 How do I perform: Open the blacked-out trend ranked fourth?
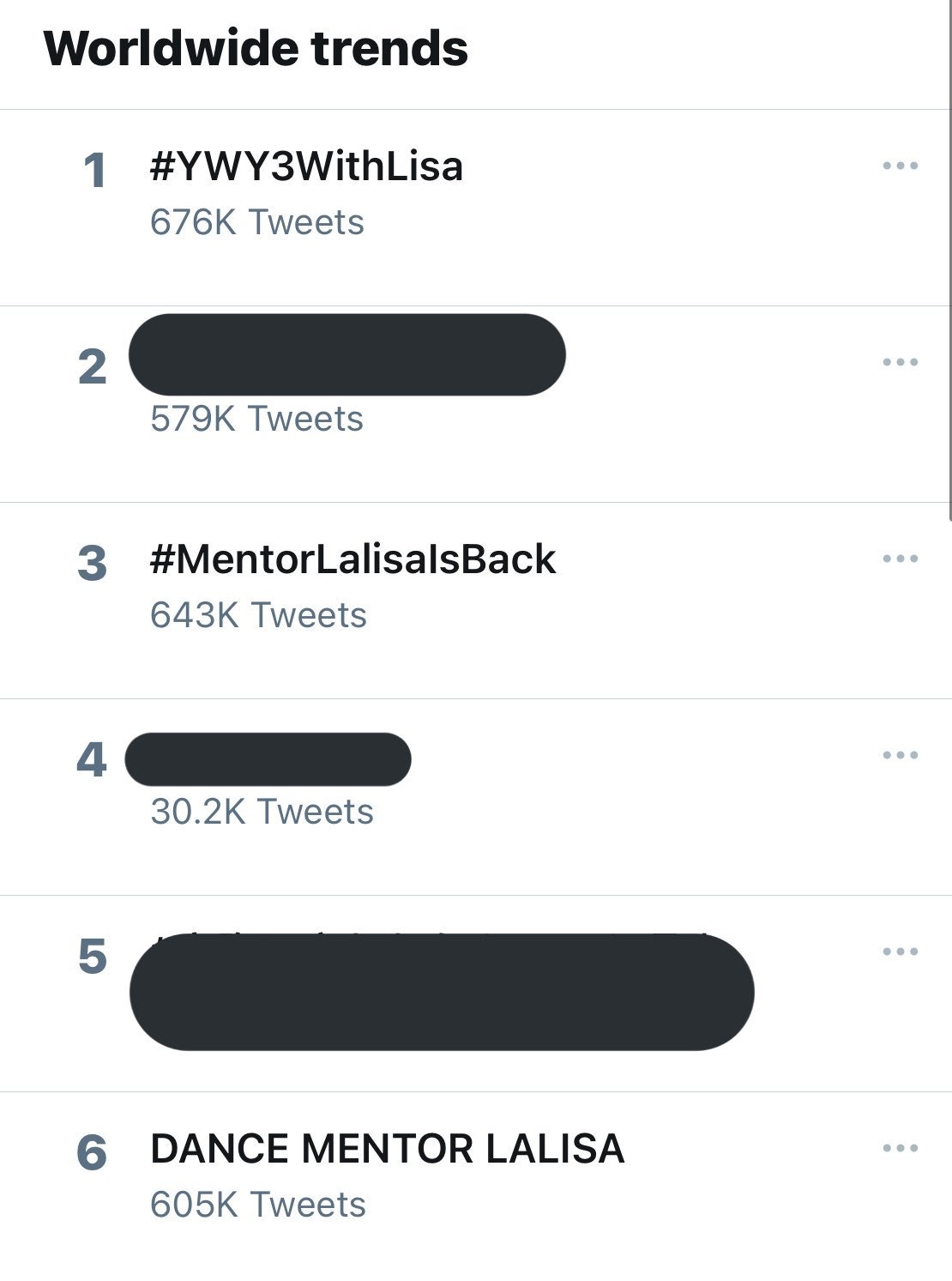pyautogui.click(x=268, y=759)
